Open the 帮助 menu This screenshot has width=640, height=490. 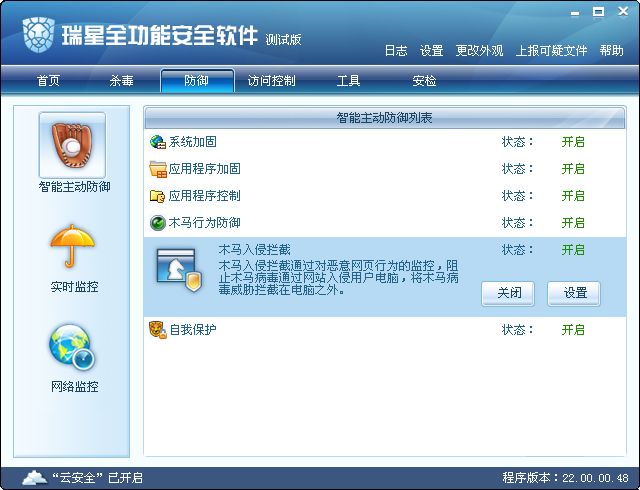coord(611,51)
